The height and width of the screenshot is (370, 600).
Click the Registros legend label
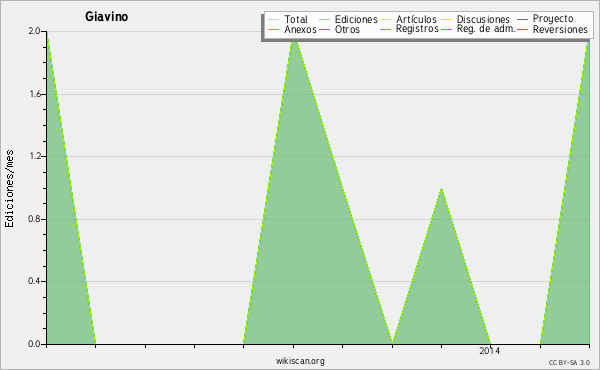(x=417, y=29)
